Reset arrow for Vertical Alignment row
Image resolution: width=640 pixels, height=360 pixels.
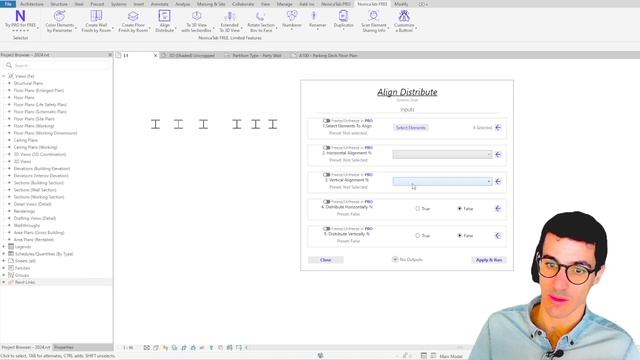coord(498,181)
